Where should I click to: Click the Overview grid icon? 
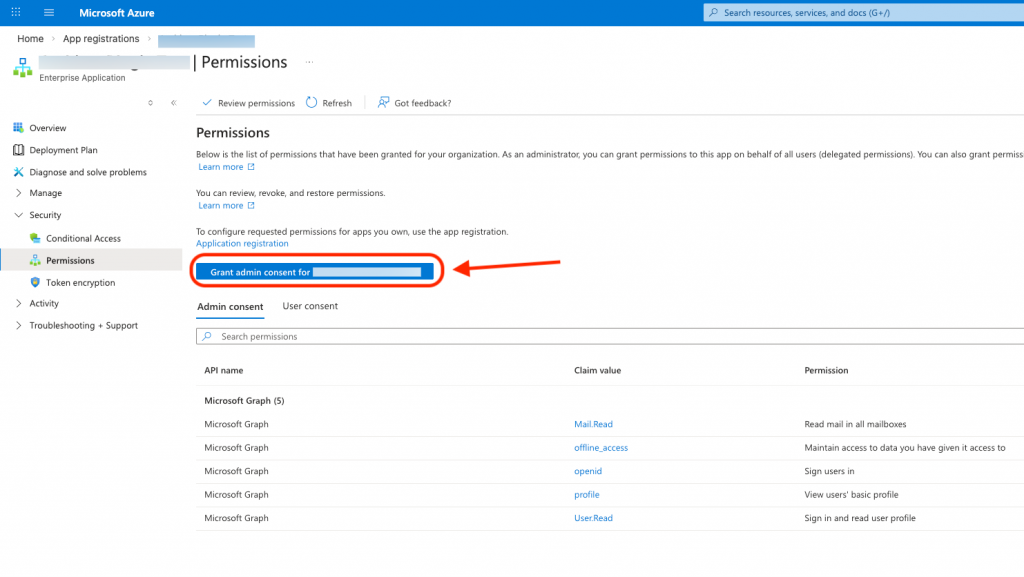click(18, 127)
